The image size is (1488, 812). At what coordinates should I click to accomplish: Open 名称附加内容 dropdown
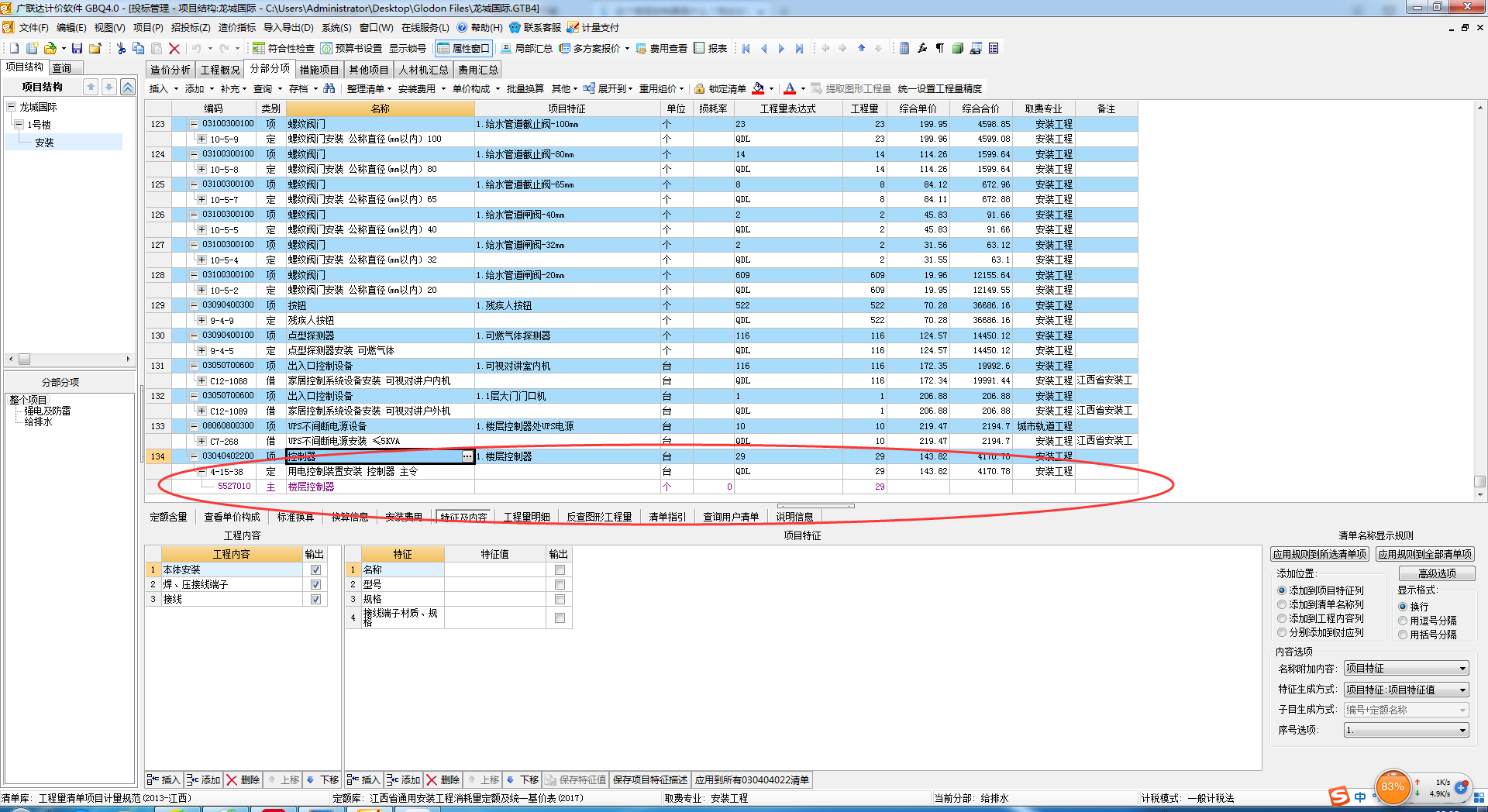[1406, 668]
